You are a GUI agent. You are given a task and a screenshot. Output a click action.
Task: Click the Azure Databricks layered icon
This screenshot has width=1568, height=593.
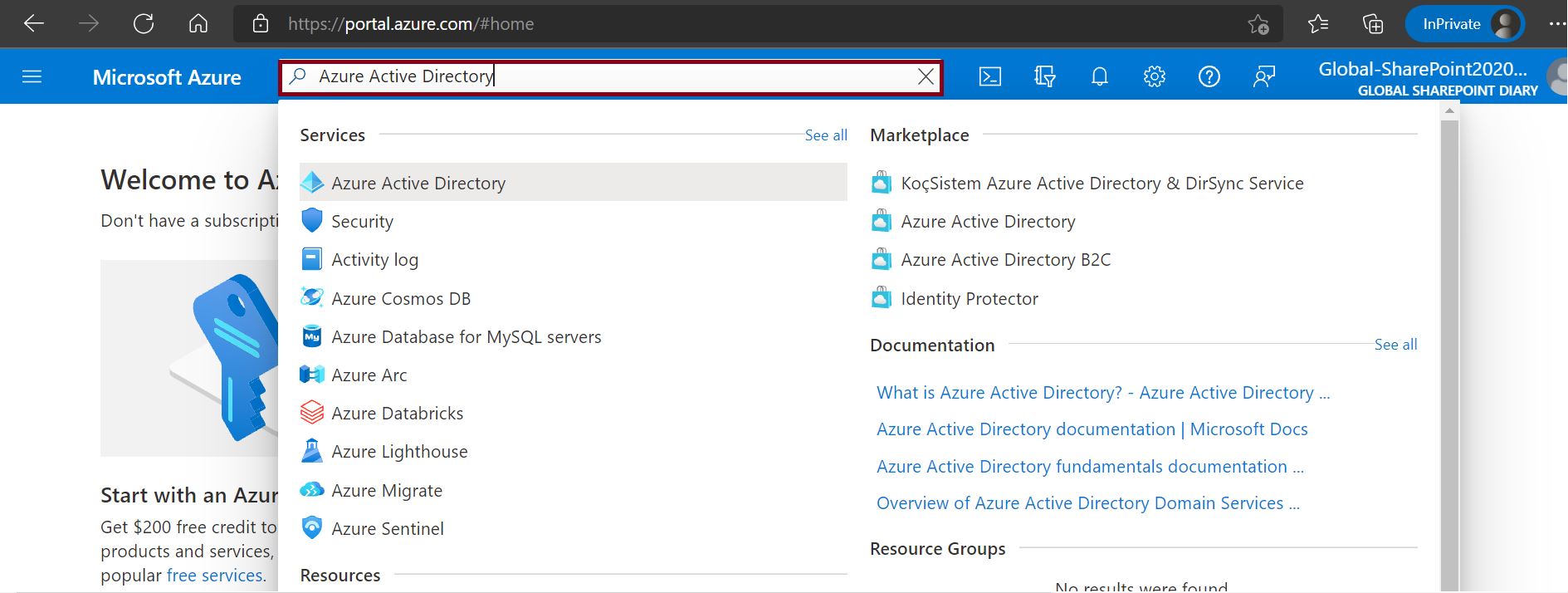(312, 413)
